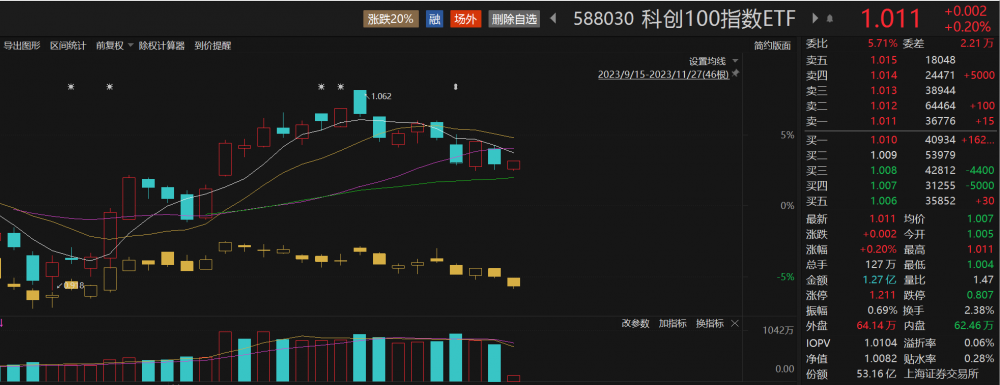Screen dimensions: 1000x385
Task: Click the last cyan volume bar in lower panel
Action: tap(494, 363)
